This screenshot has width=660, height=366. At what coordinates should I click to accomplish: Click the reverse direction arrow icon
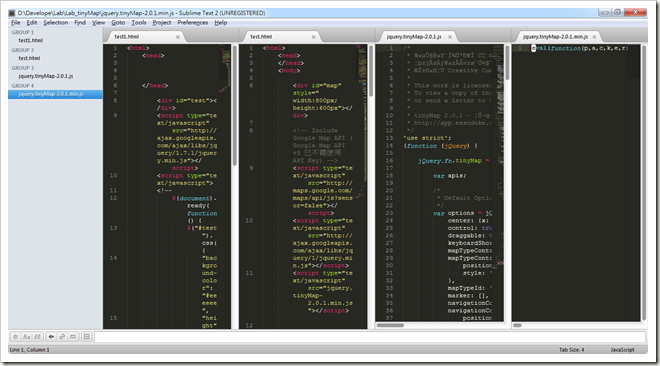point(51,337)
